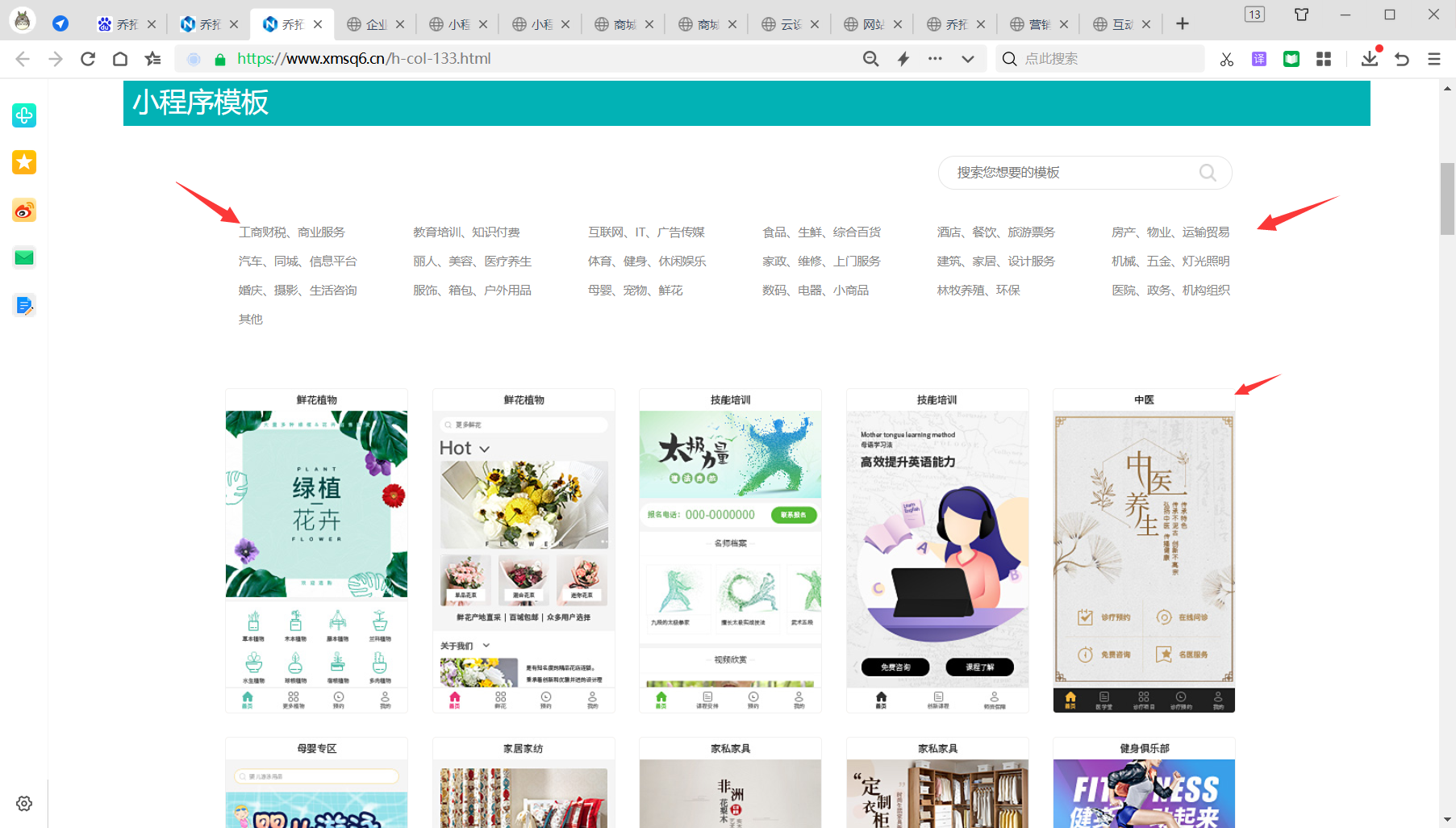Select 酒店、餐饮、旅游票务 category
The width and height of the screenshot is (1456, 828).
[x=995, y=232]
